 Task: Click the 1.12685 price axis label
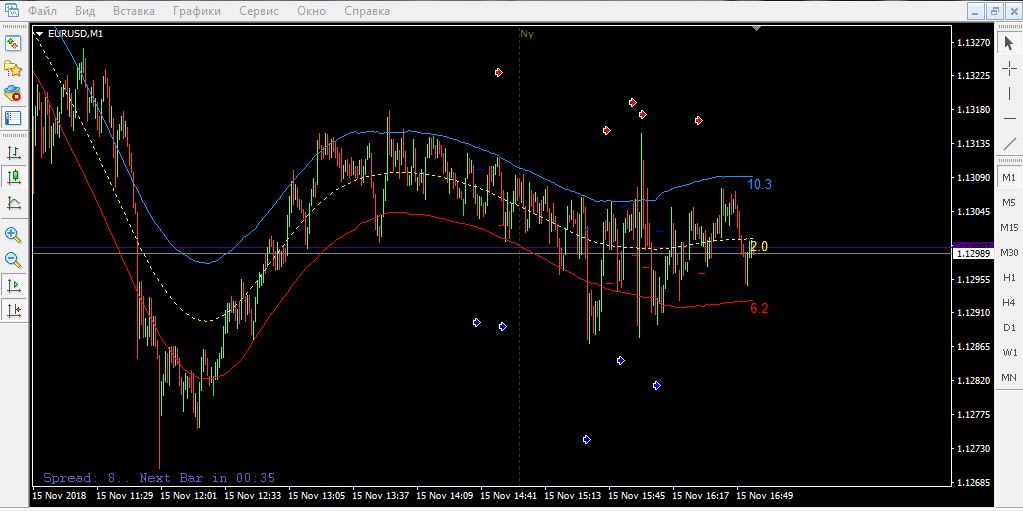coord(973,483)
